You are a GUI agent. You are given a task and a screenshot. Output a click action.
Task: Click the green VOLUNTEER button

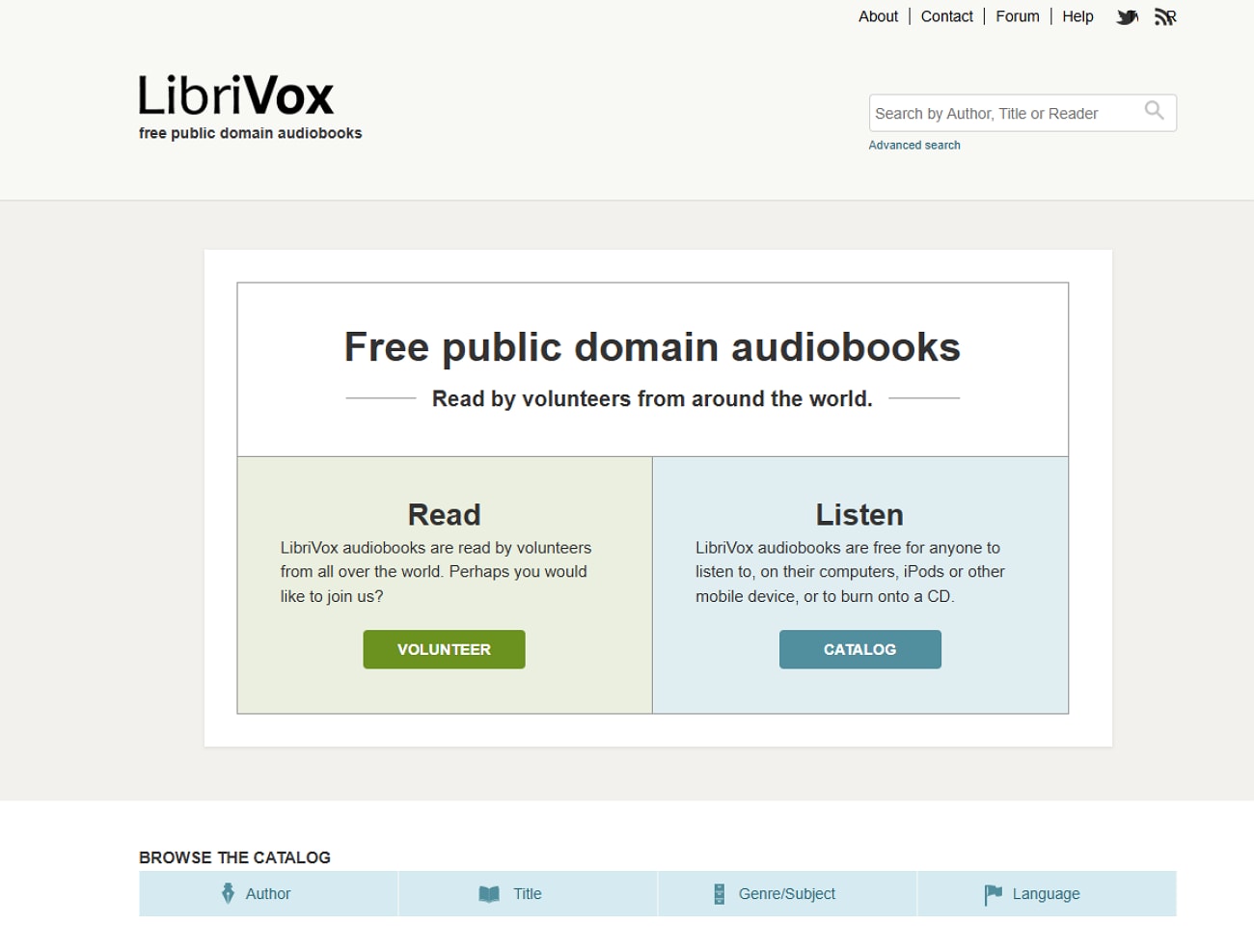coord(445,649)
